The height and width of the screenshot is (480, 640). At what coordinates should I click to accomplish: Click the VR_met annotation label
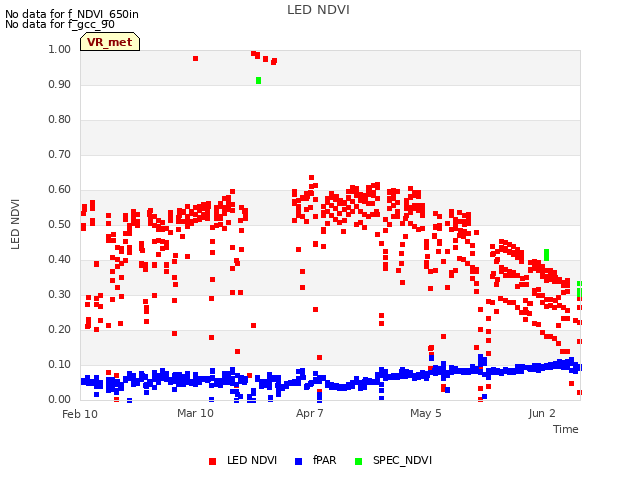click(110, 42)
